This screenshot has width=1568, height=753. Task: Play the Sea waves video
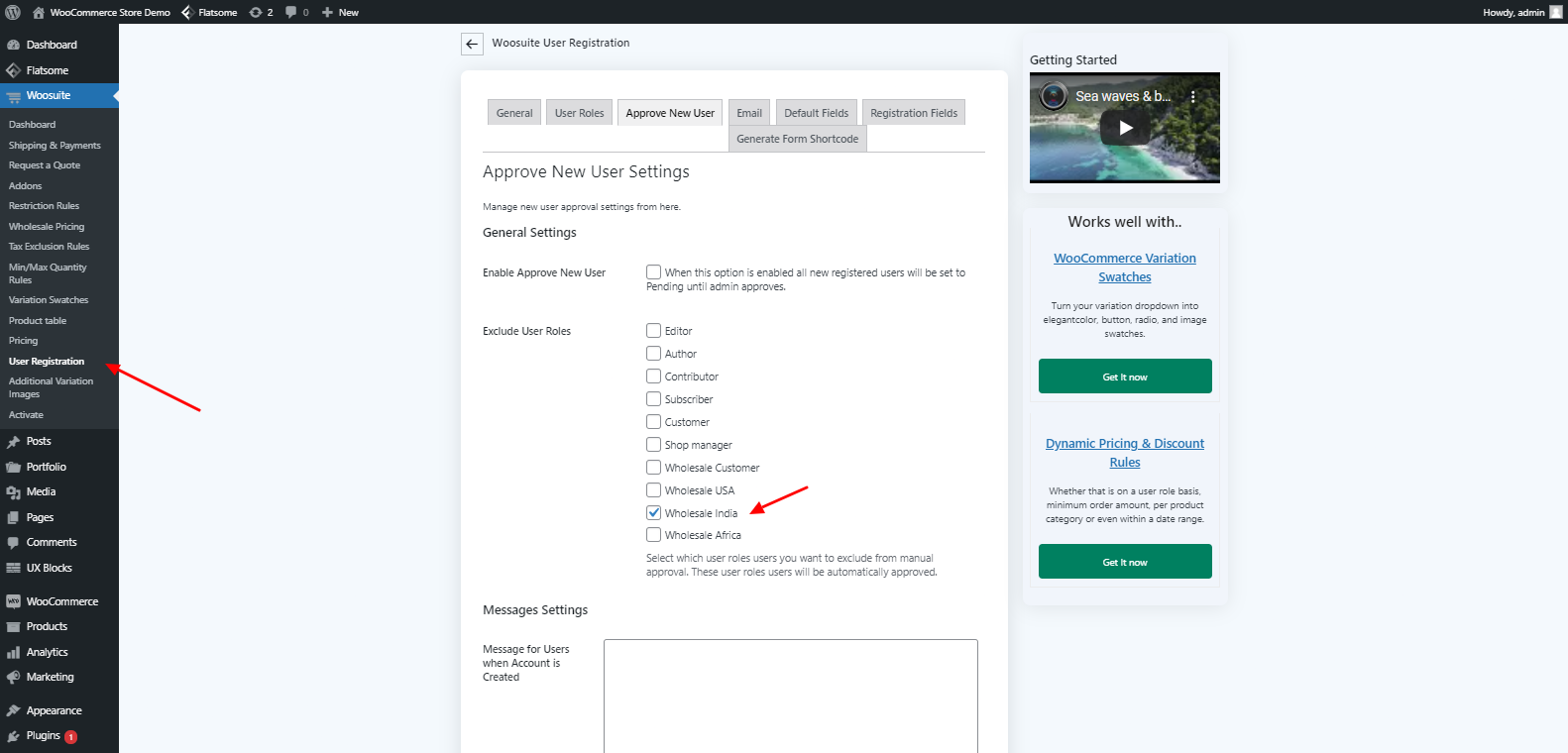(1125, 128)
